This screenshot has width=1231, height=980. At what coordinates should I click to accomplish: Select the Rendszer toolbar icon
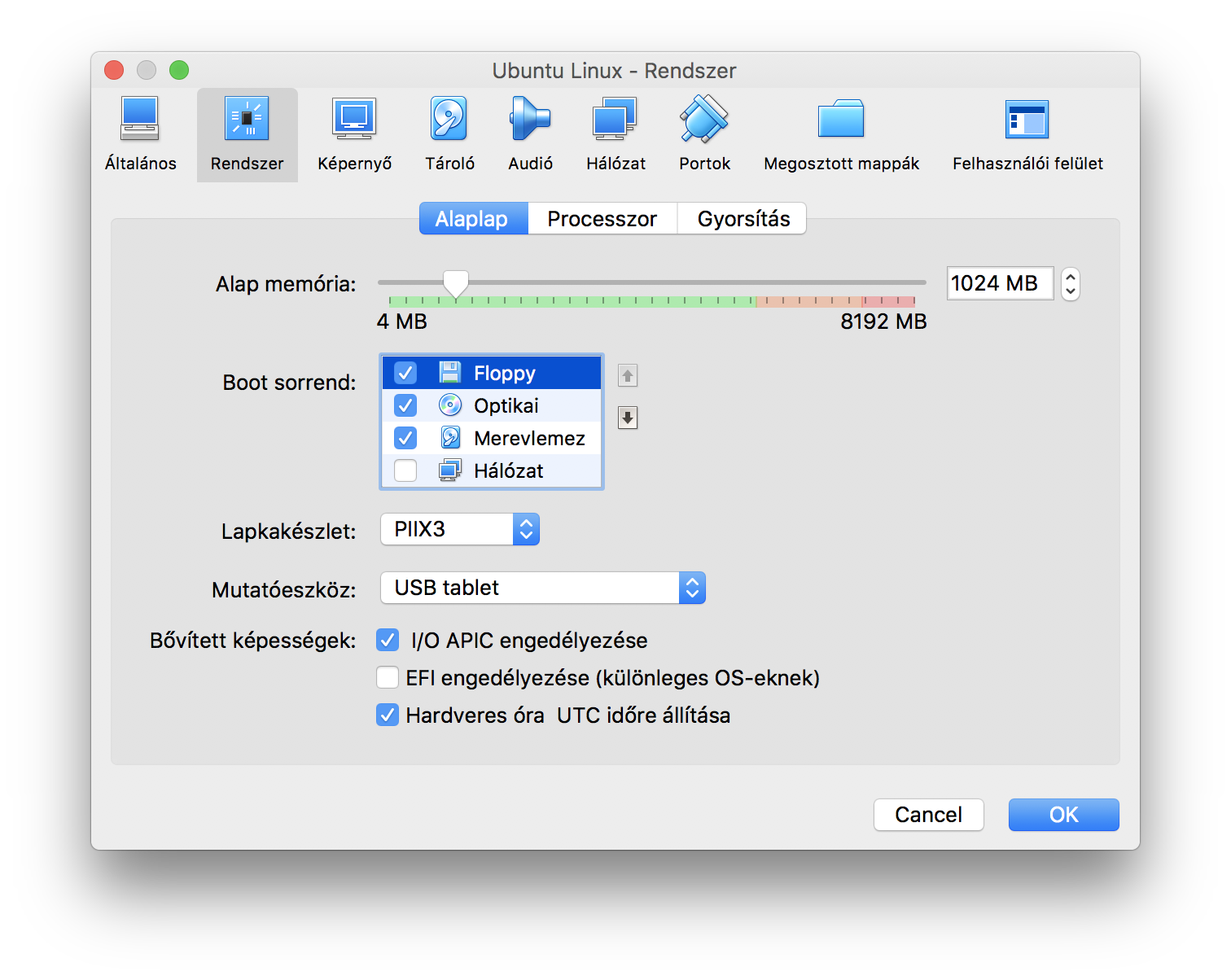(247, 135)
